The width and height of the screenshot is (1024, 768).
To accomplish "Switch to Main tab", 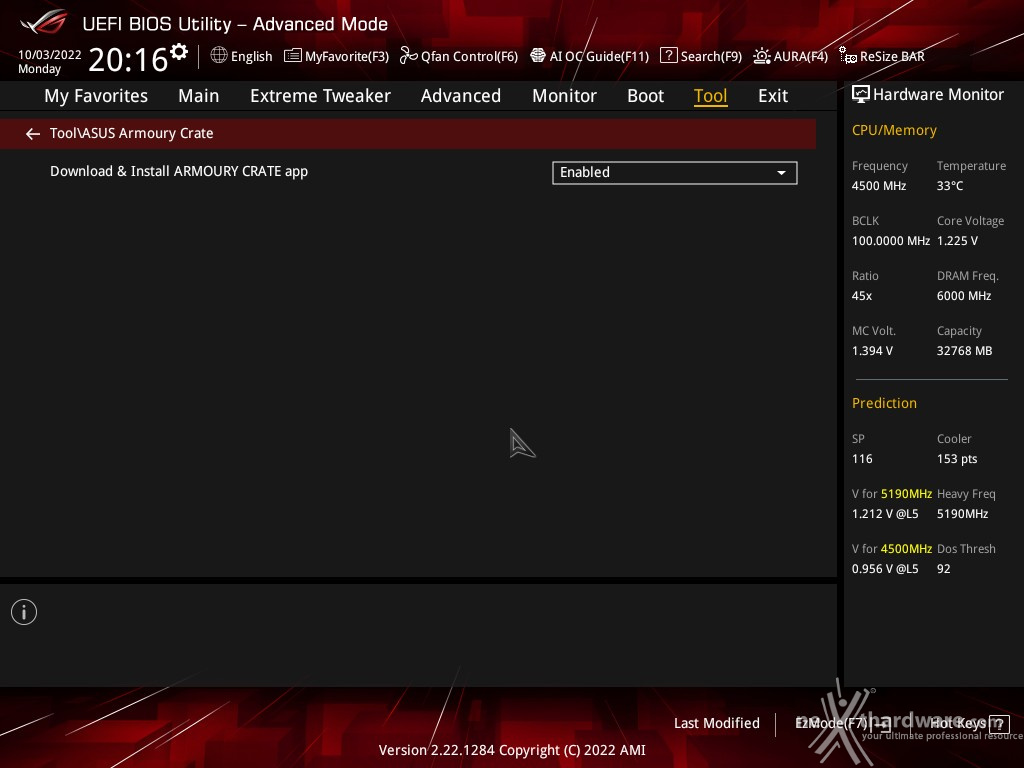I will (199, 96).
